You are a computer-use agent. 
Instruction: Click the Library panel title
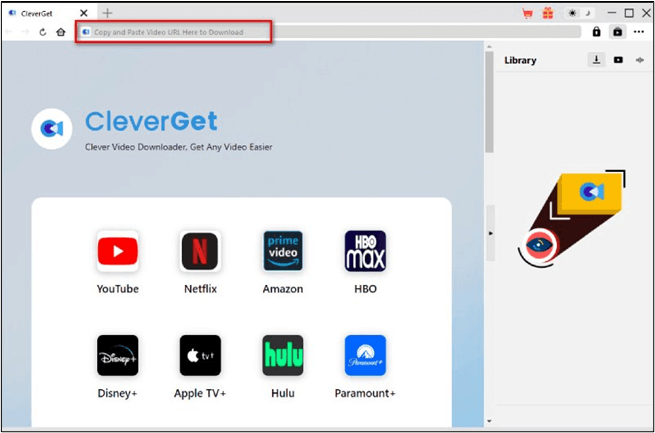click(520, 60)
